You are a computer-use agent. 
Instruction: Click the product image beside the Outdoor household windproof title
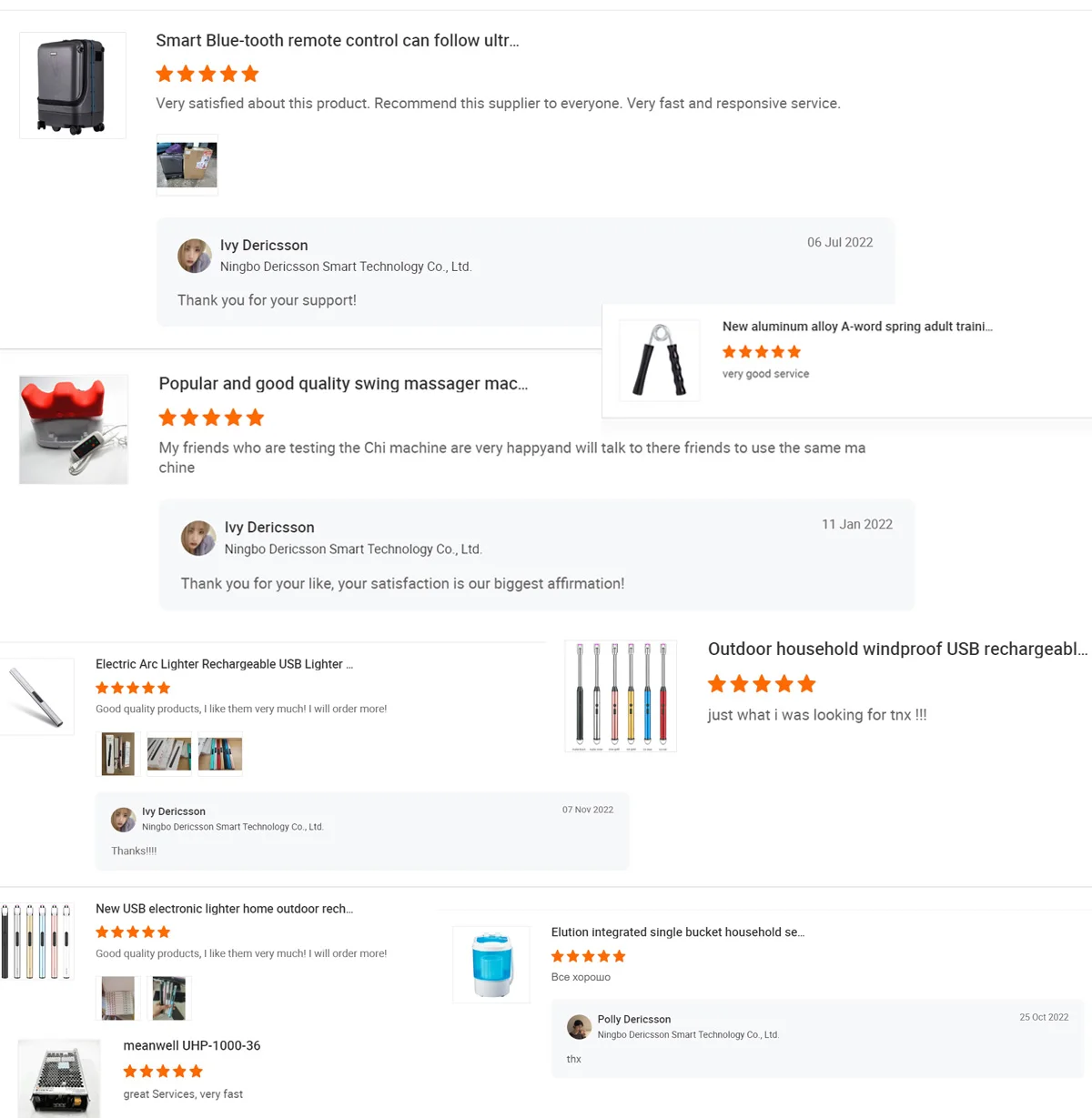(621, 697)
